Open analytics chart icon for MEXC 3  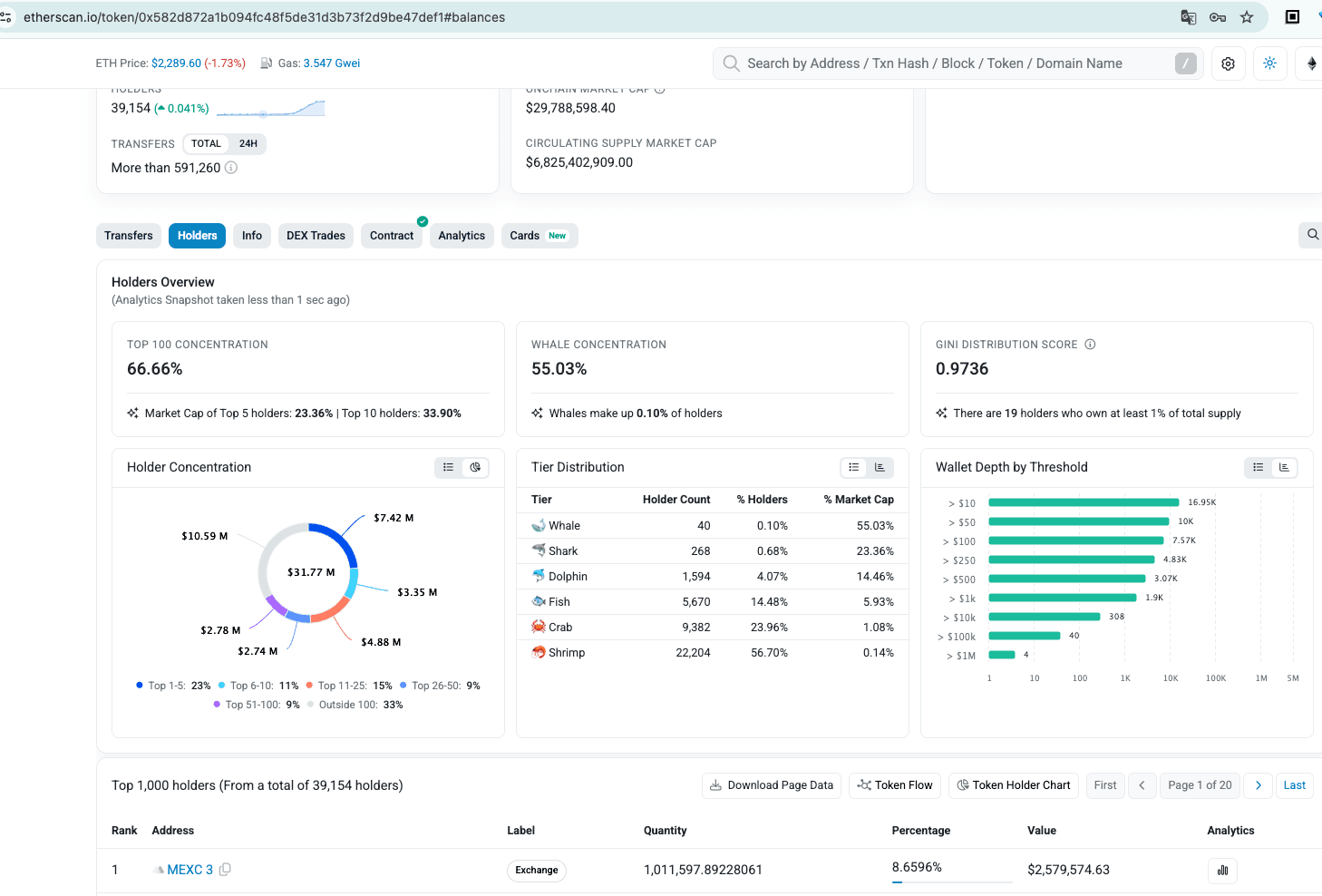[1222, 871]
